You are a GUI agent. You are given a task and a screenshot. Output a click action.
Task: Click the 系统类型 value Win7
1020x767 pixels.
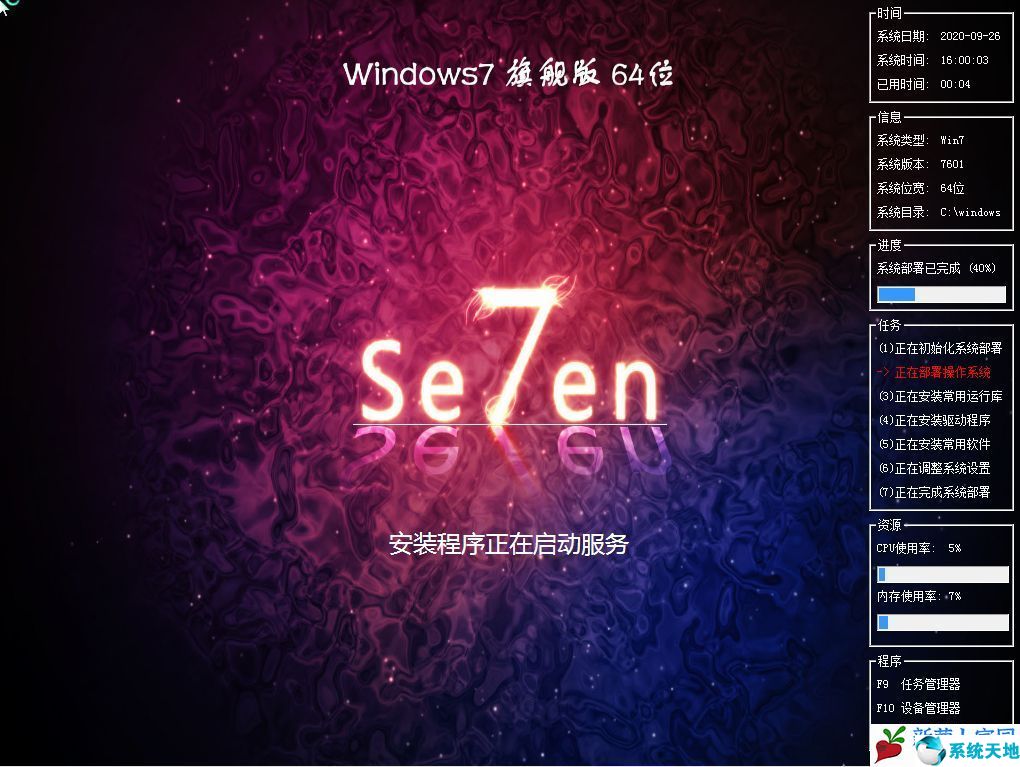click(x=952, y=141)
